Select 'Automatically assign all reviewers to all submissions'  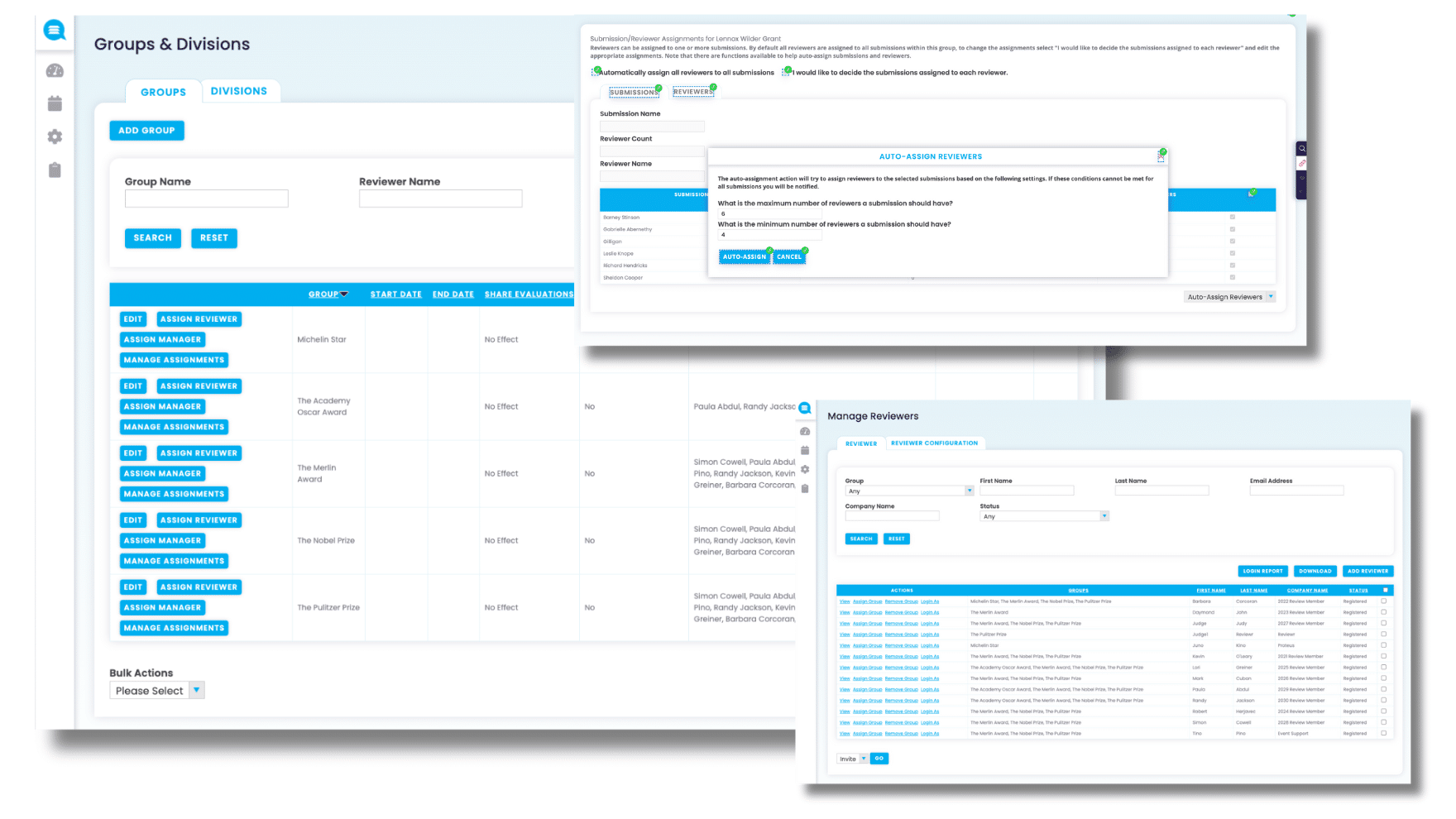[x=596, y=73]
